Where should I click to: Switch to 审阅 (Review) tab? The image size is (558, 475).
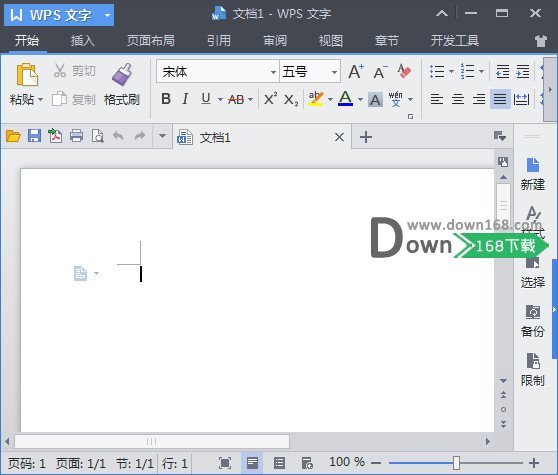275,41
